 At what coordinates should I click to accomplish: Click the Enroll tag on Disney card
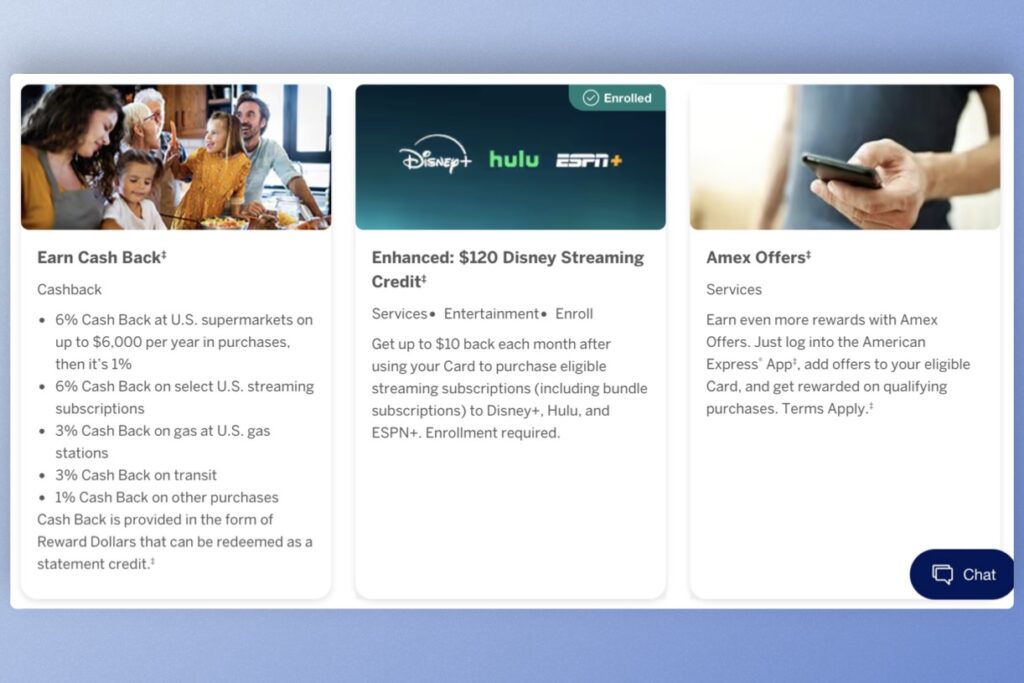[574, 313]
